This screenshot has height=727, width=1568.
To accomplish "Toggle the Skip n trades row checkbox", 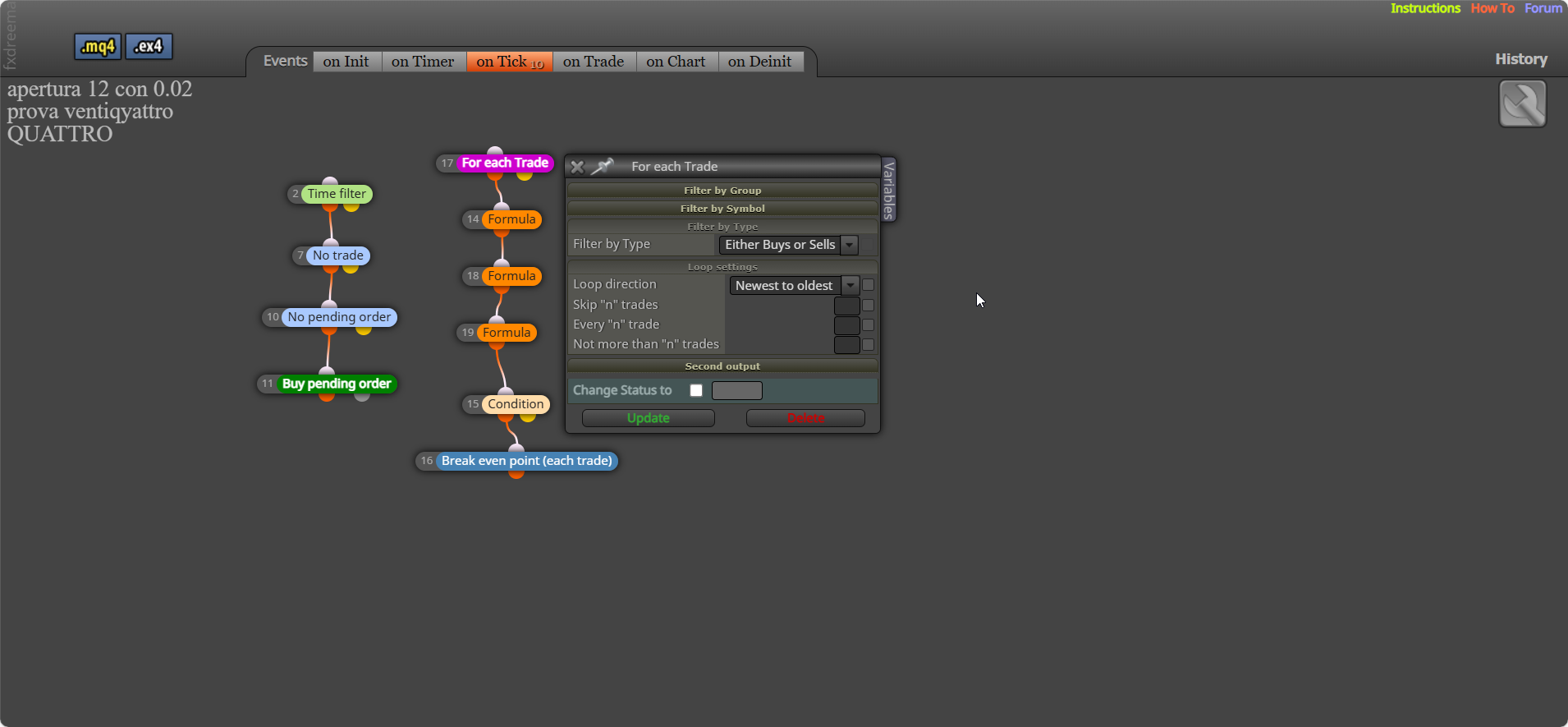I will [868, 306].
